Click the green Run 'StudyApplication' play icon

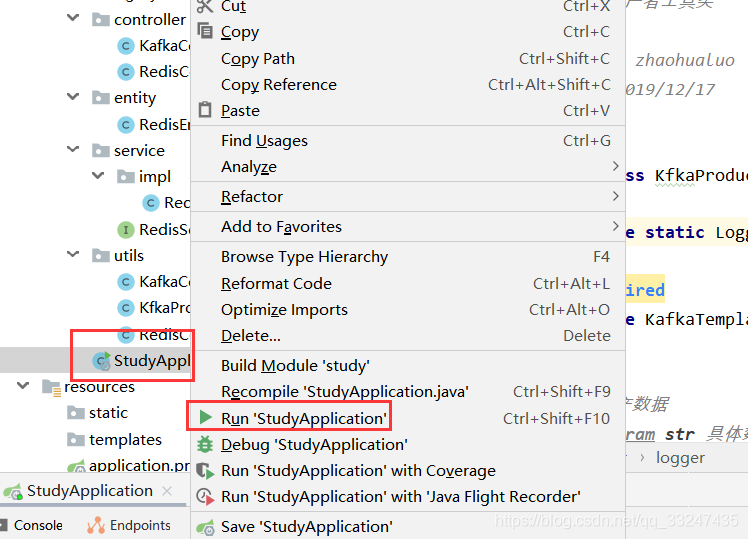coord(205,418)
